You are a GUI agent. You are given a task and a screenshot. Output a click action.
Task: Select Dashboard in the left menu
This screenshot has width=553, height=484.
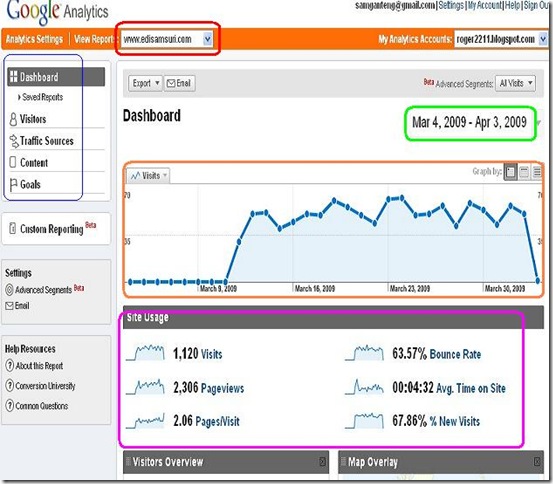click(56, 77)
